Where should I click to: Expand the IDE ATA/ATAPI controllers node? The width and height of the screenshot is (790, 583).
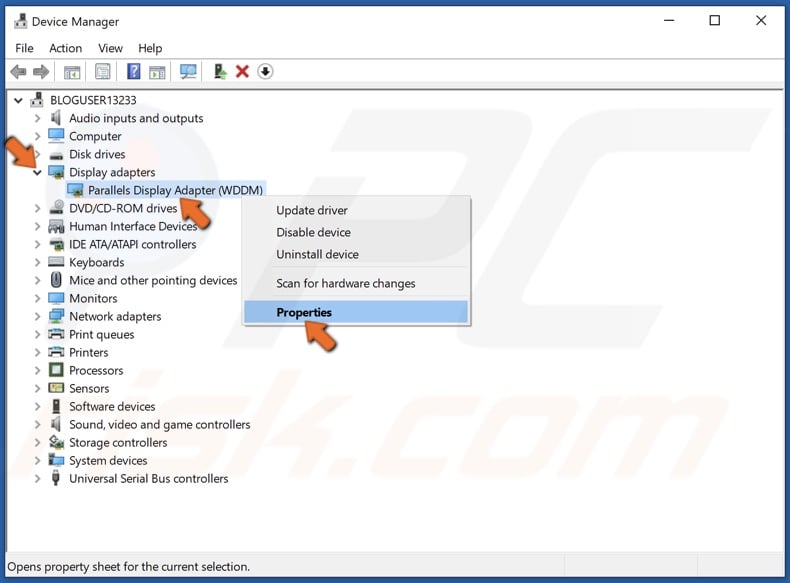point(37,245)
